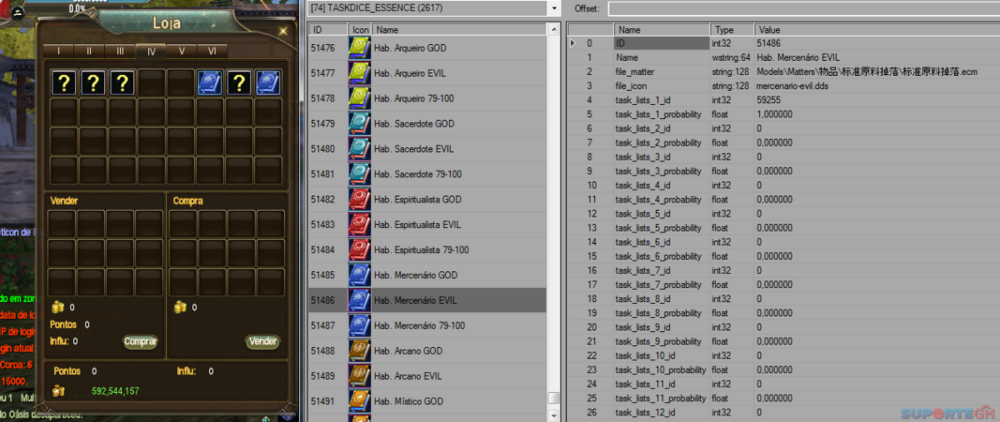Click the Hab. Arqueiro GOD book icon
This screenshot has height=422, width=1000.
pyautogui.click(x=359, y=47)
